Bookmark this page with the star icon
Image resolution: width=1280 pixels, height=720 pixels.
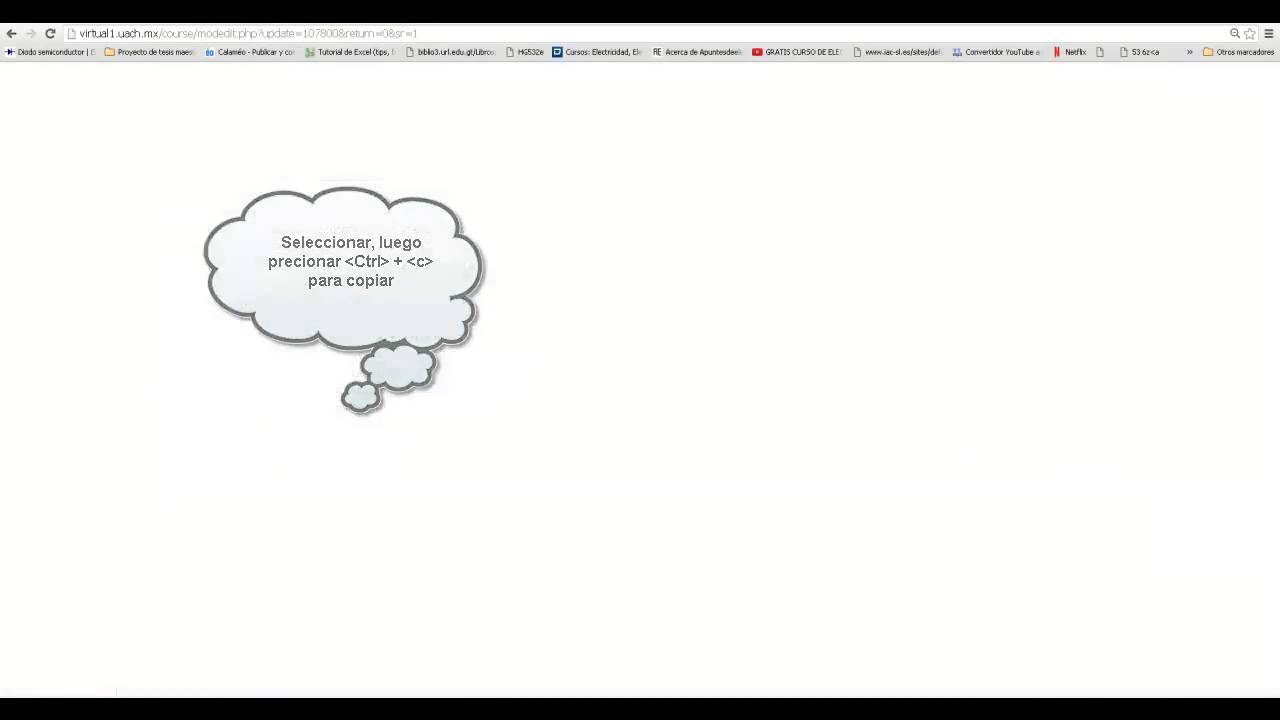point(1250,33)
